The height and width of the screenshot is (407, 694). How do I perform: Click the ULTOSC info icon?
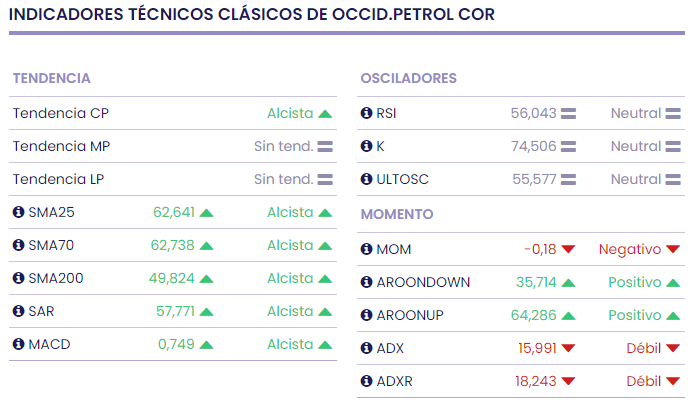[x=366, y=179]
